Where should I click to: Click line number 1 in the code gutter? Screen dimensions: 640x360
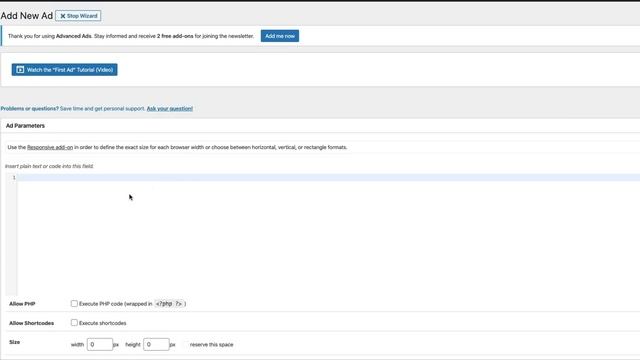pos(14,178)
